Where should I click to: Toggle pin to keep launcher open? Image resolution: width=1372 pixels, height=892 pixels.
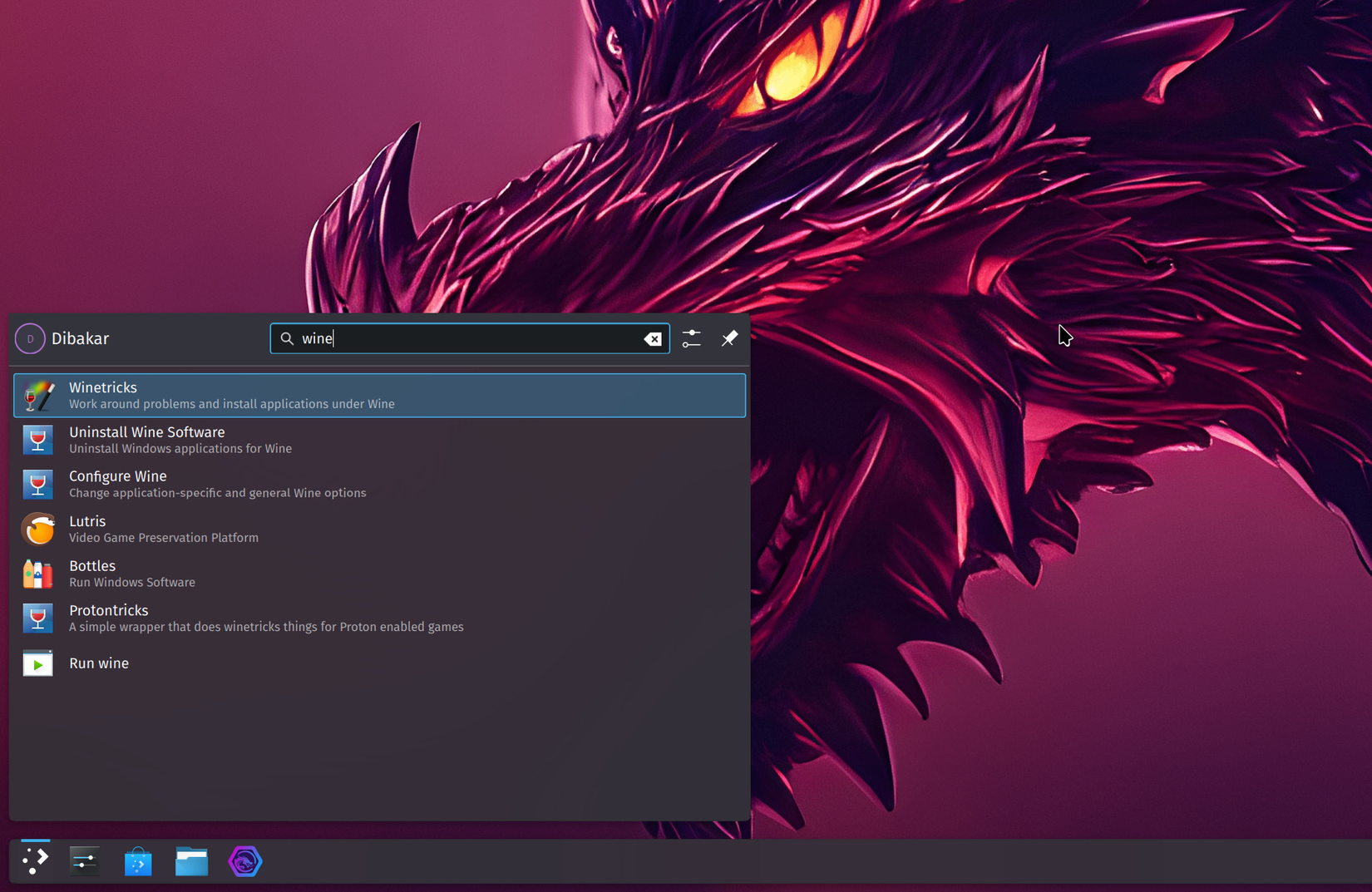click(x=729, y=338)
